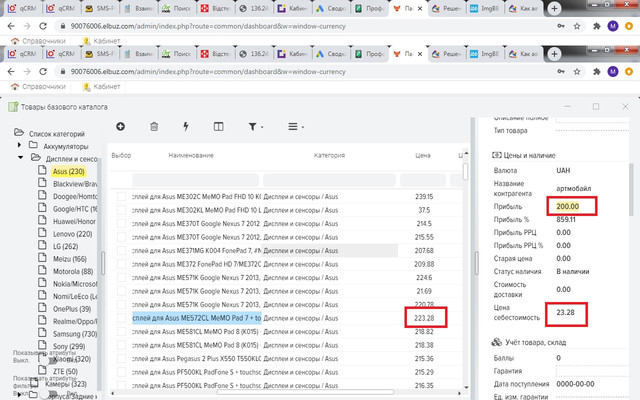This screenshot has height=400, width=640.
Task: Select the Asus ME572CL MeMO Pad 7 product name
Action: 197,318
